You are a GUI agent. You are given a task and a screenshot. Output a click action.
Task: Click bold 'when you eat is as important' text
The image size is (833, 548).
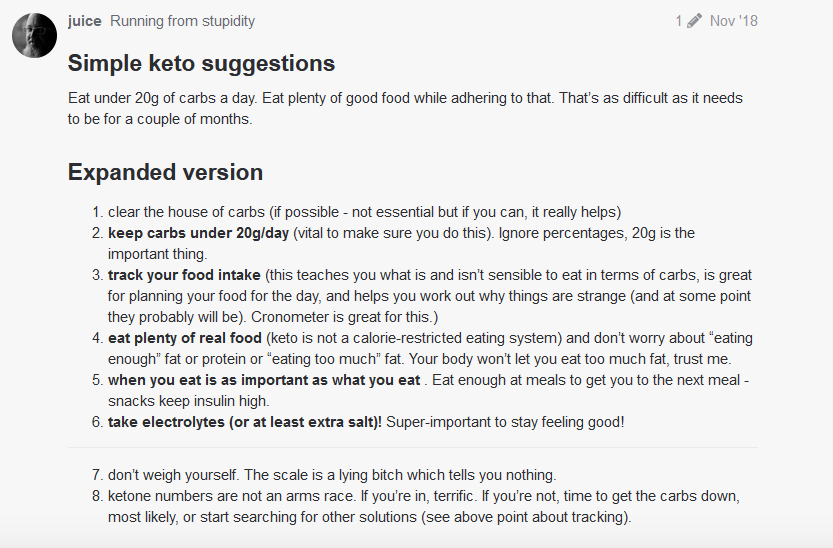[x=264, y=380]
